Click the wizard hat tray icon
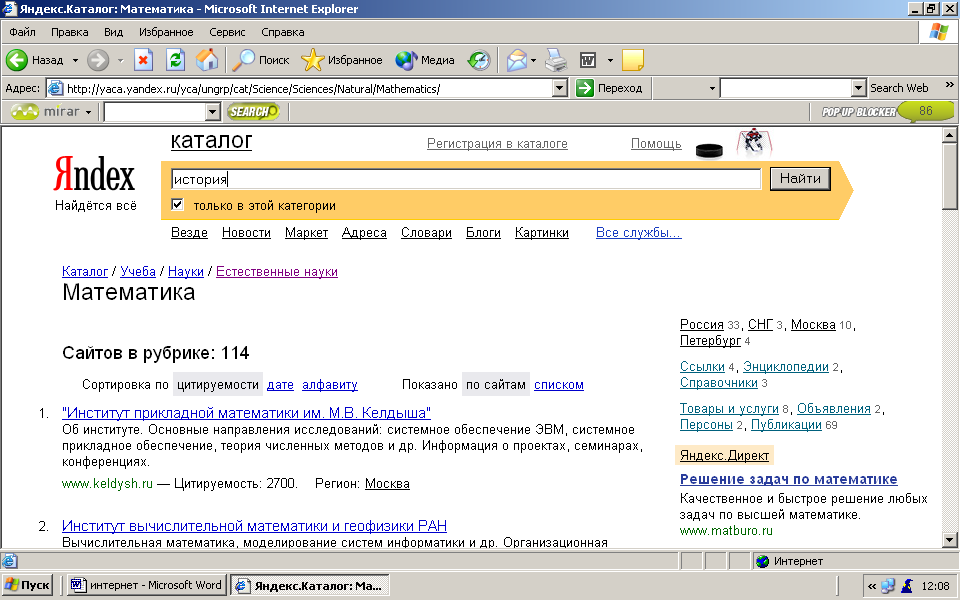The width and height of the screenshot is (960, 600). (x=907, y=586)
